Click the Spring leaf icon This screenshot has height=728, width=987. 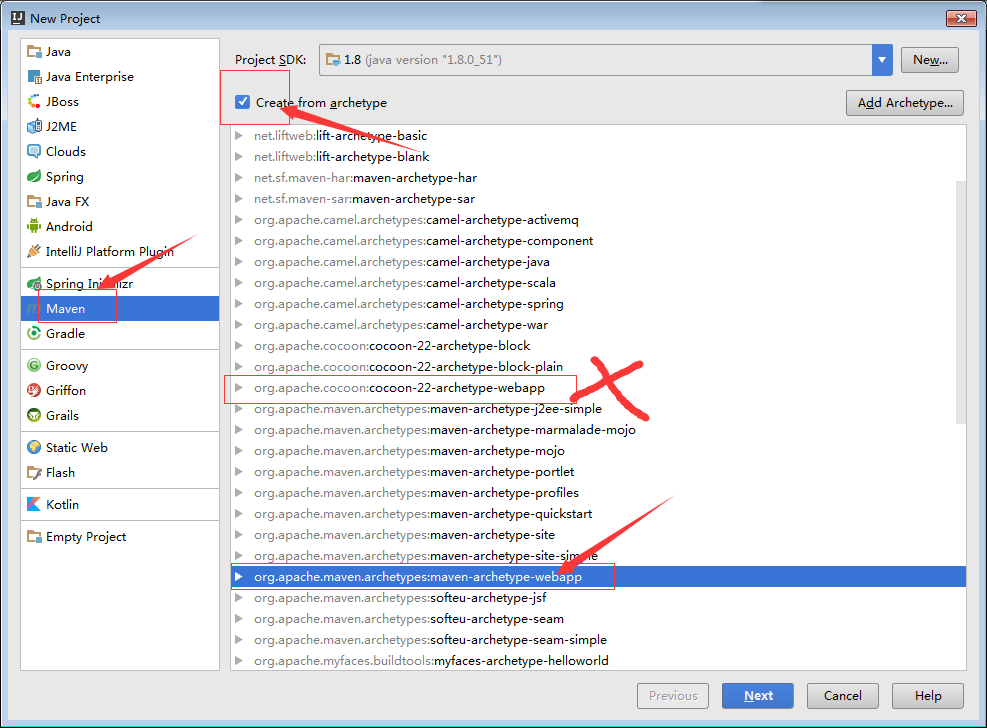(34, 176)
